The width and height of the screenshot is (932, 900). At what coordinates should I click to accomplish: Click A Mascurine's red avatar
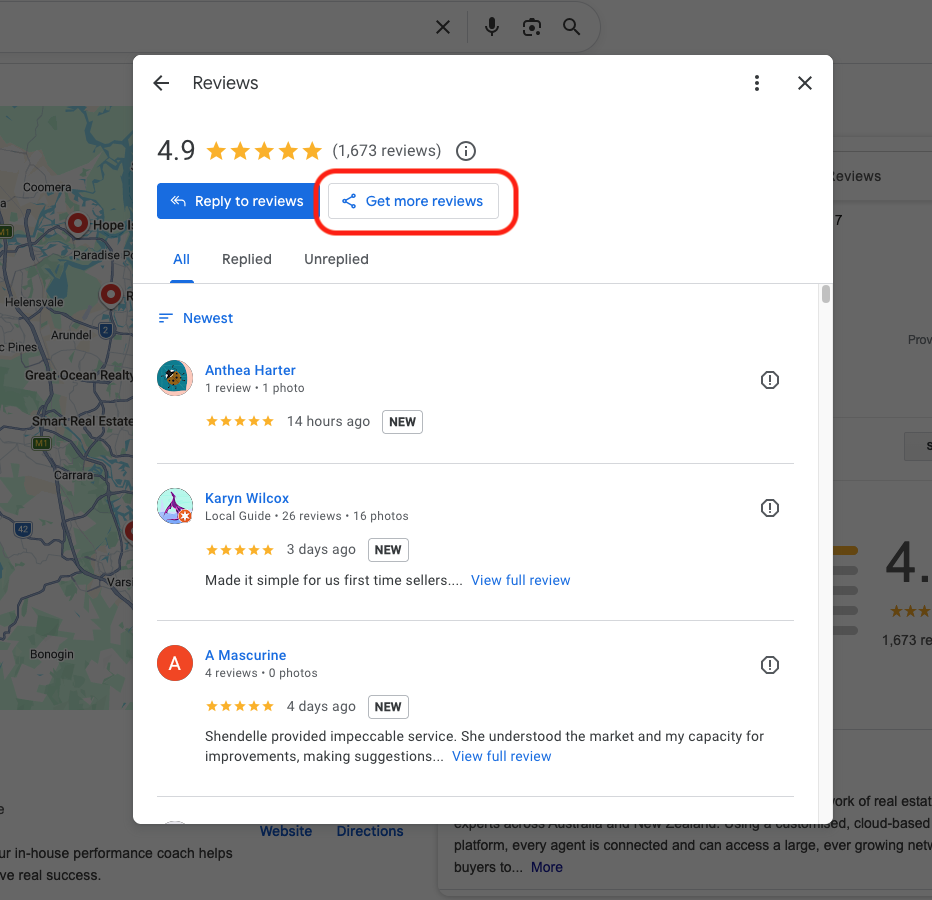pyautogui.click(x=175, y=663)
